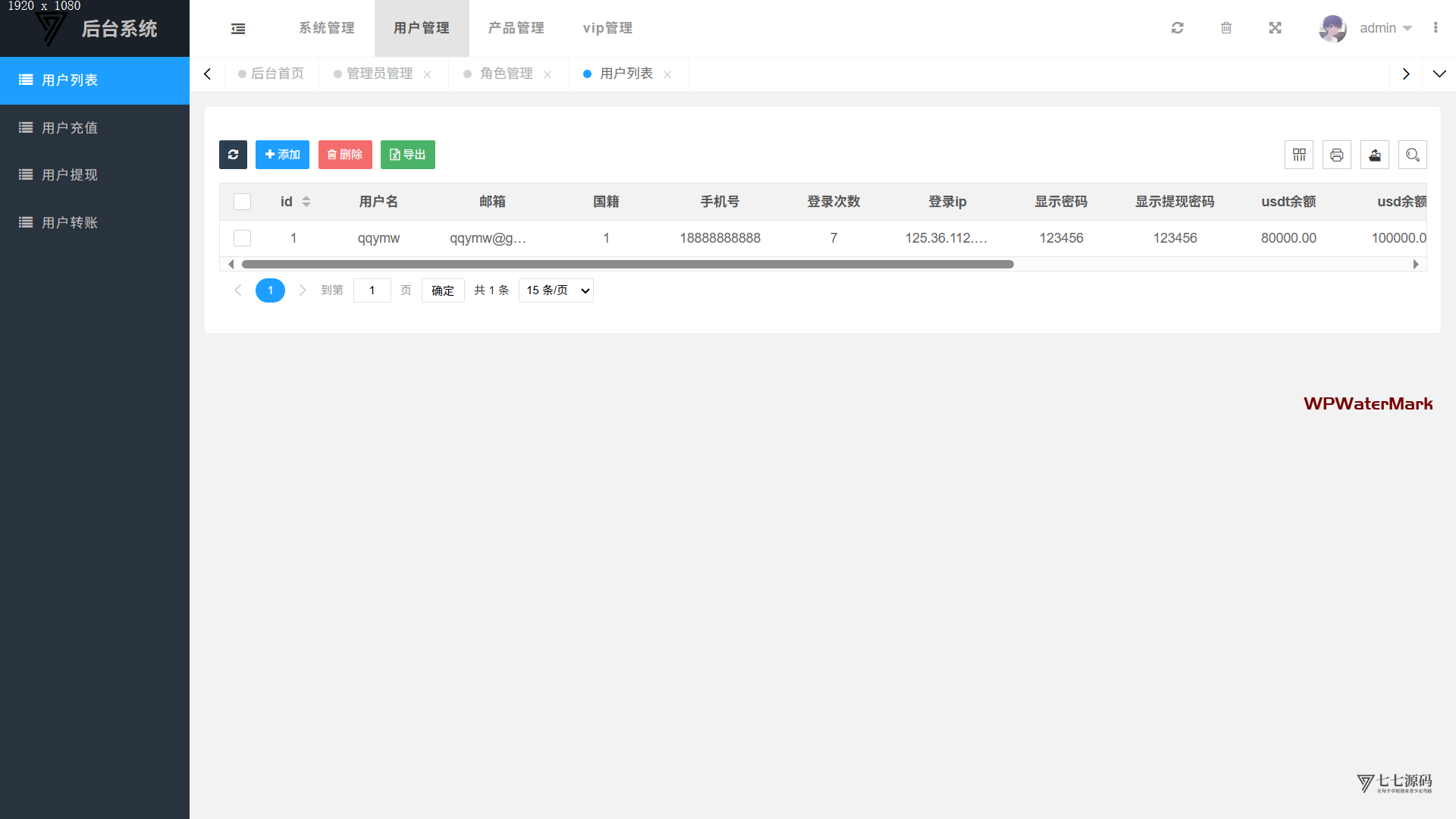This screenshot has height=819, width=1456.
Task: Check the row for user qqymw
Action: 242,238
